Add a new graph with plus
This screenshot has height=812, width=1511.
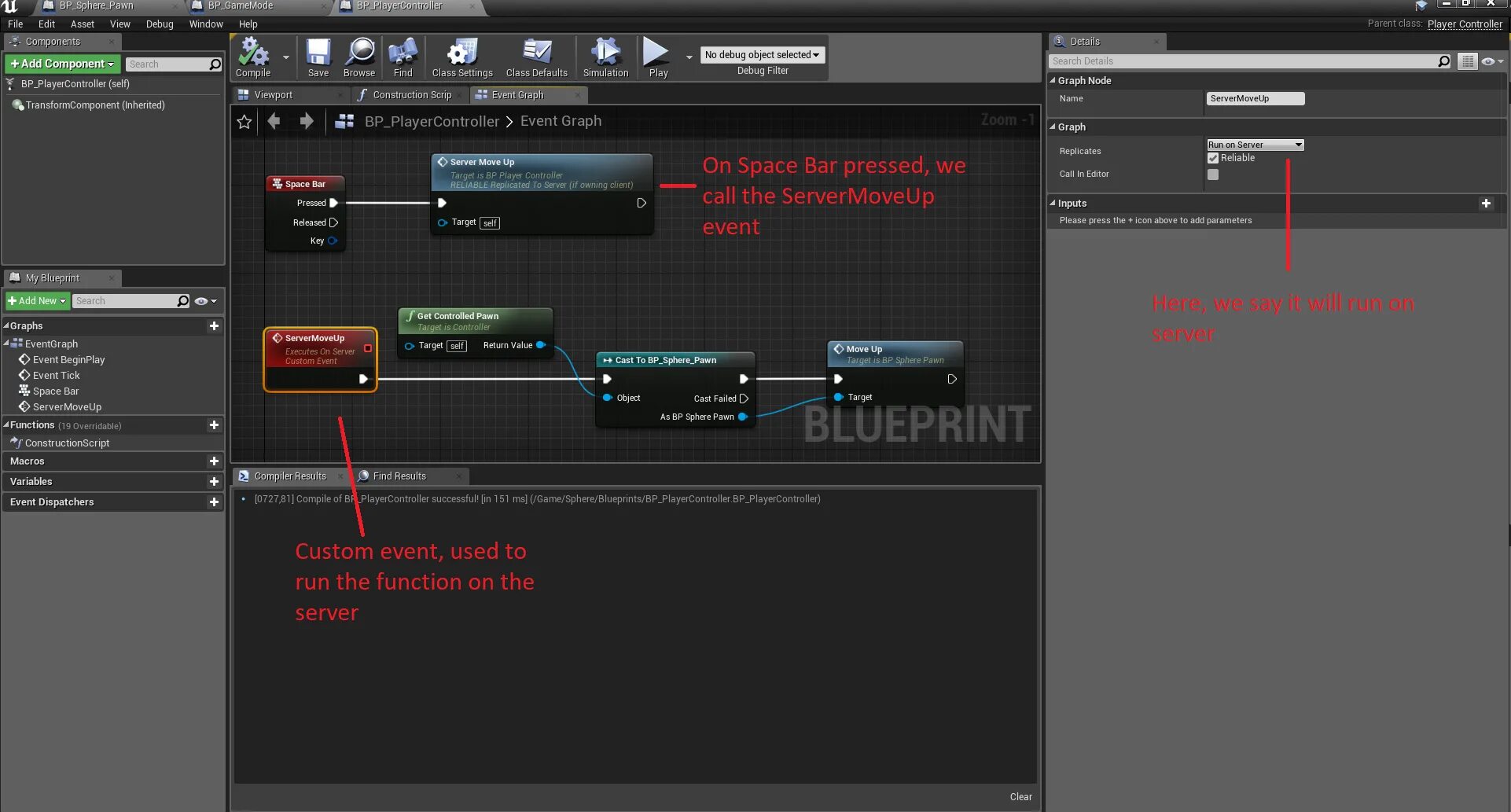coord(214,326)
